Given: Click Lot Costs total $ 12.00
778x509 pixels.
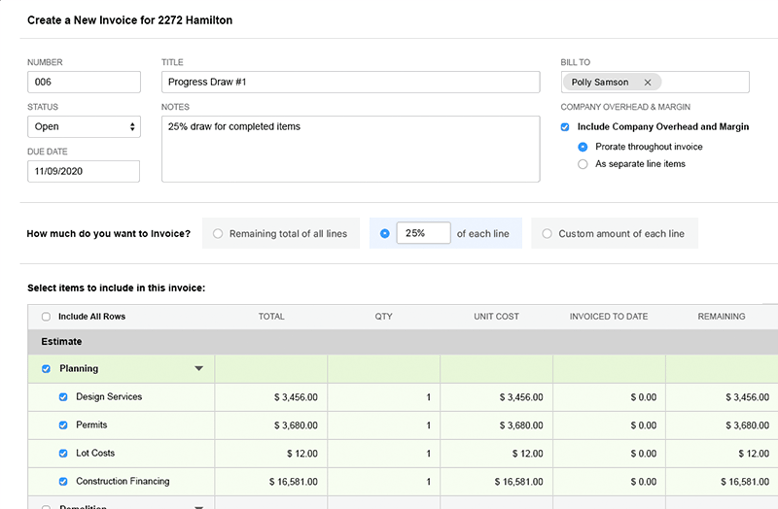Looking at the screenshot, I should coord(302,453).
